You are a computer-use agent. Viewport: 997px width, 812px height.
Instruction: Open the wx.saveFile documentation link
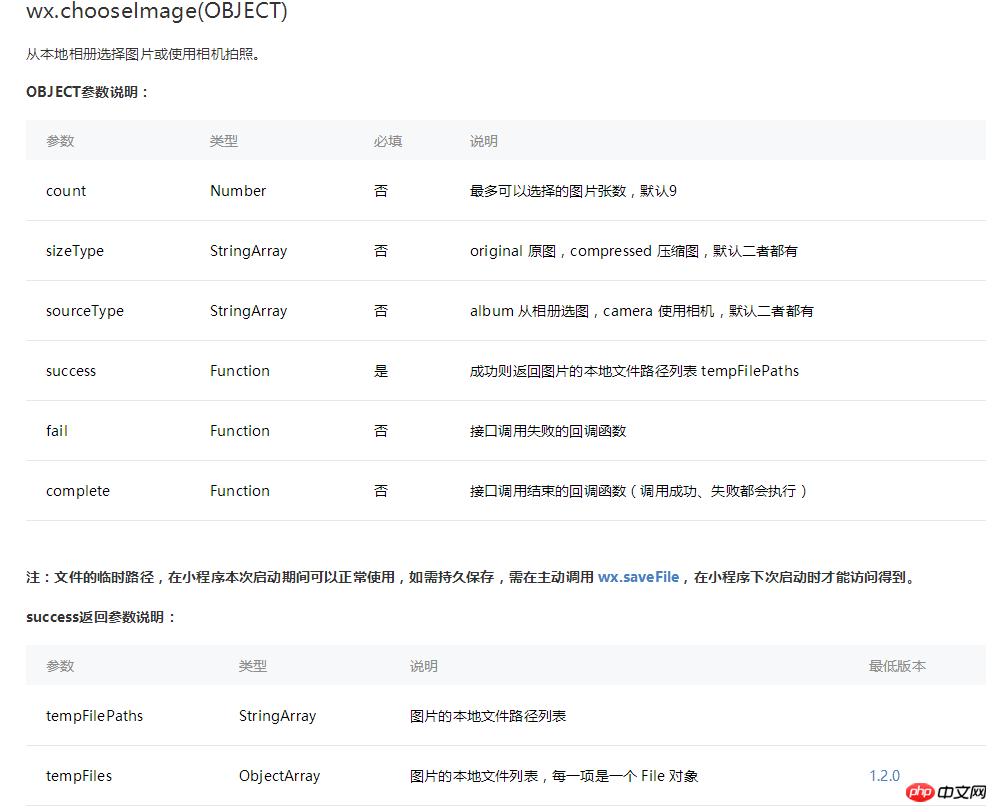coord(638,576)
